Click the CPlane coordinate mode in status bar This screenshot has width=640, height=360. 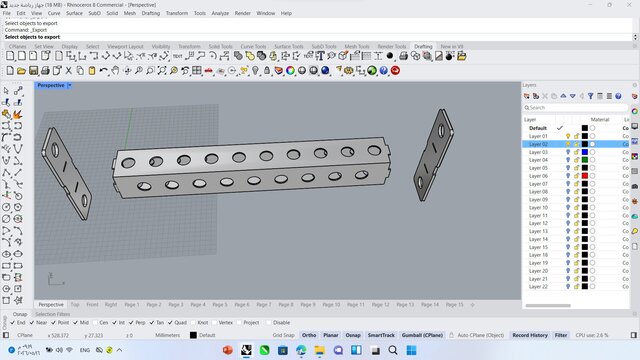pyautogui.click(x=25, y=335)
